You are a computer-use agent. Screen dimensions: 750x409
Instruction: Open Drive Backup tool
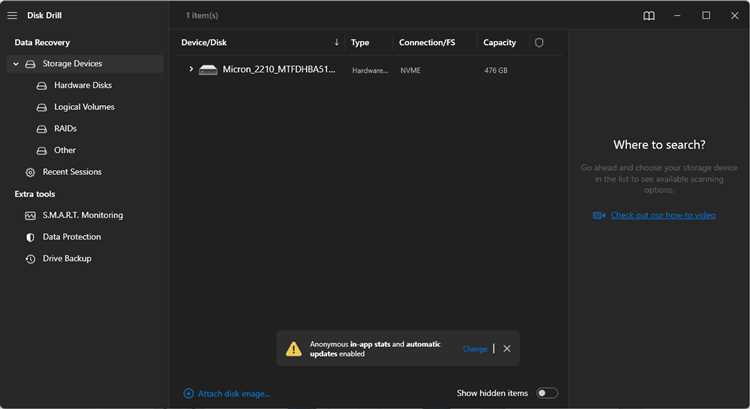67,258
